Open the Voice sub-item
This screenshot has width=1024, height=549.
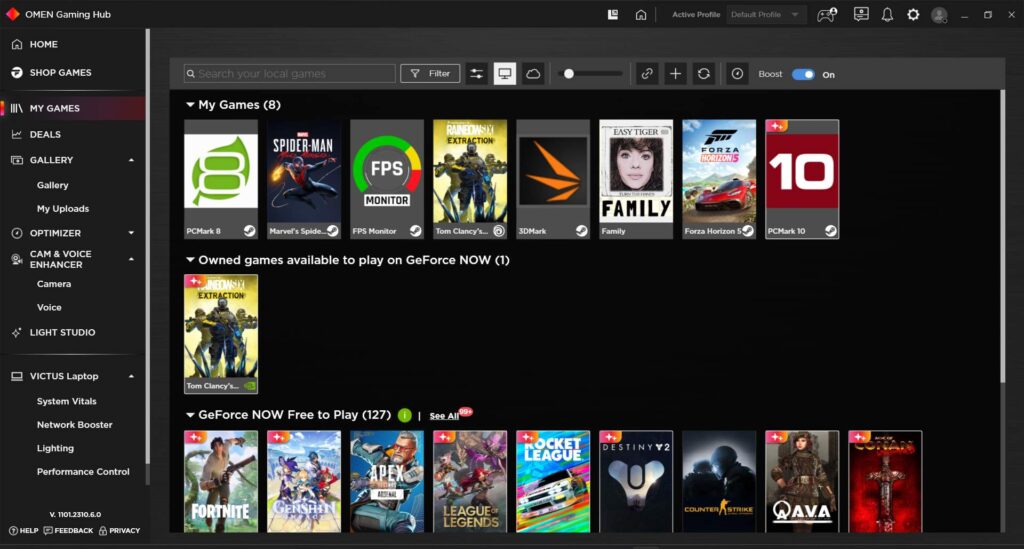pyautogui.click(x=49, y=307)
